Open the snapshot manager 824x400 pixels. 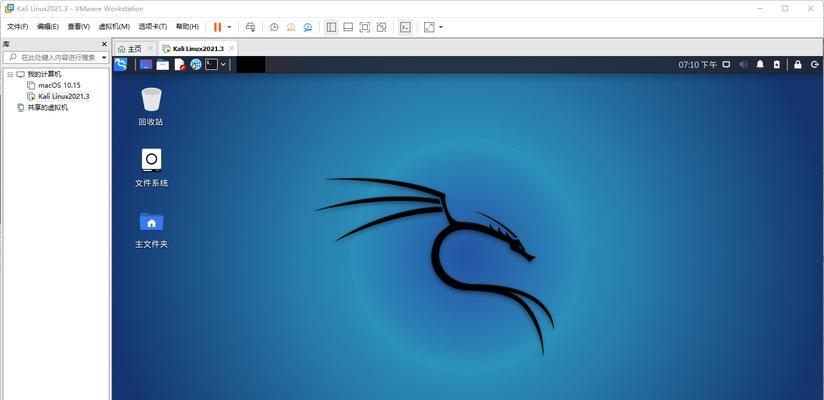(x=308, y=27)
